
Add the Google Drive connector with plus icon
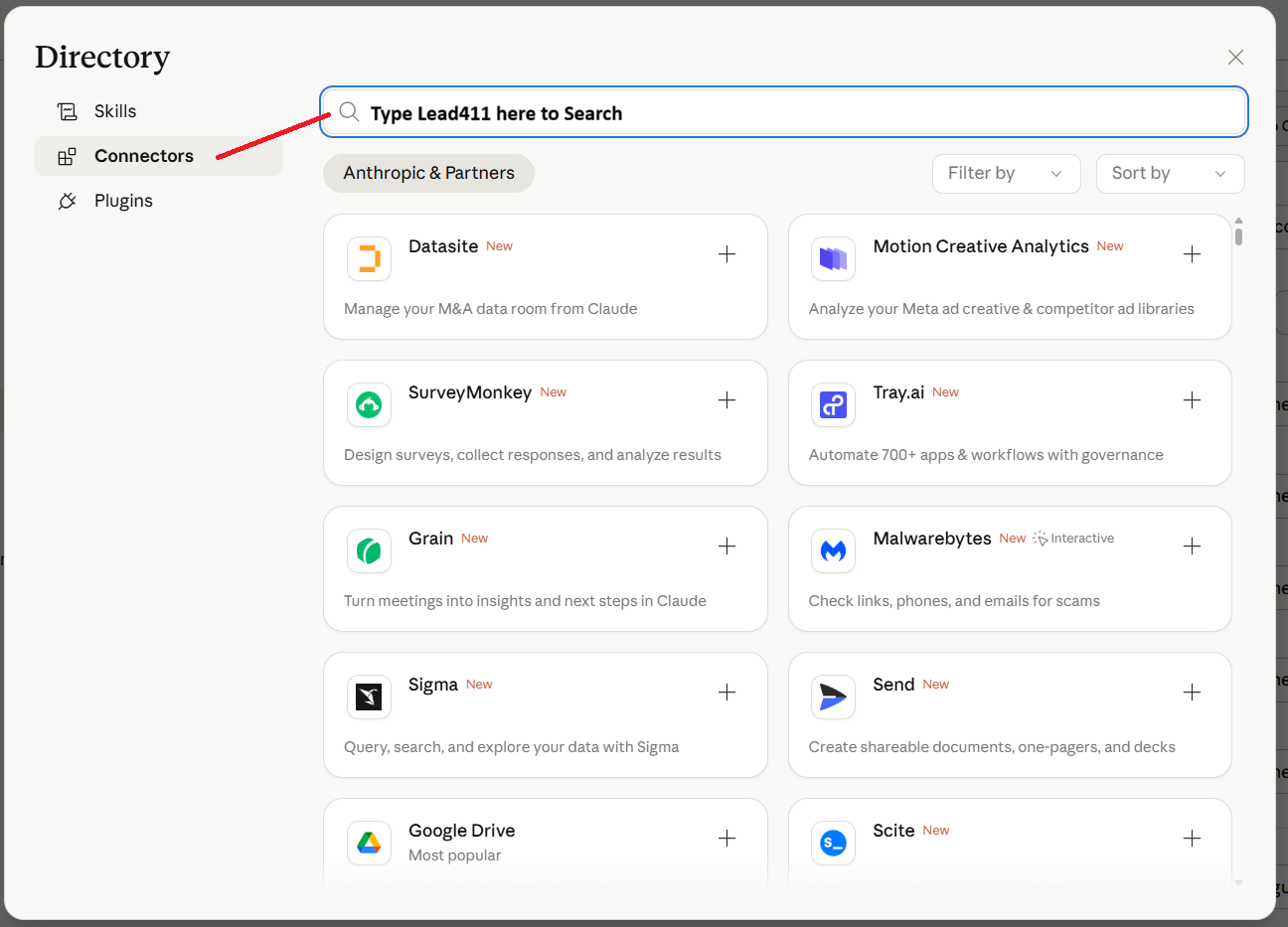pyautogui.click(x=727, y=839)
